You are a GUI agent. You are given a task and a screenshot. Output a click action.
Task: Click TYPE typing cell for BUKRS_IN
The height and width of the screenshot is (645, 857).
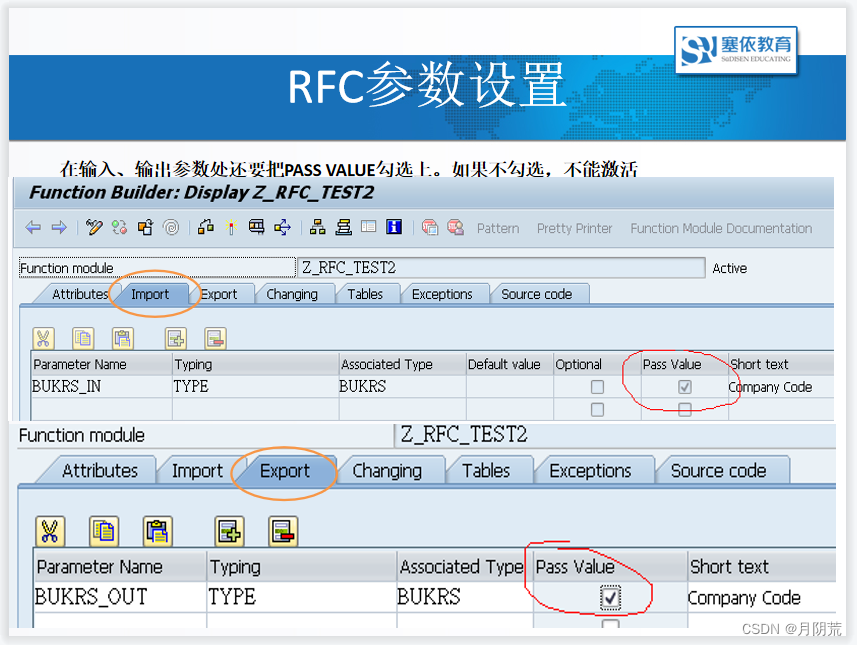[x=256, y=386]
